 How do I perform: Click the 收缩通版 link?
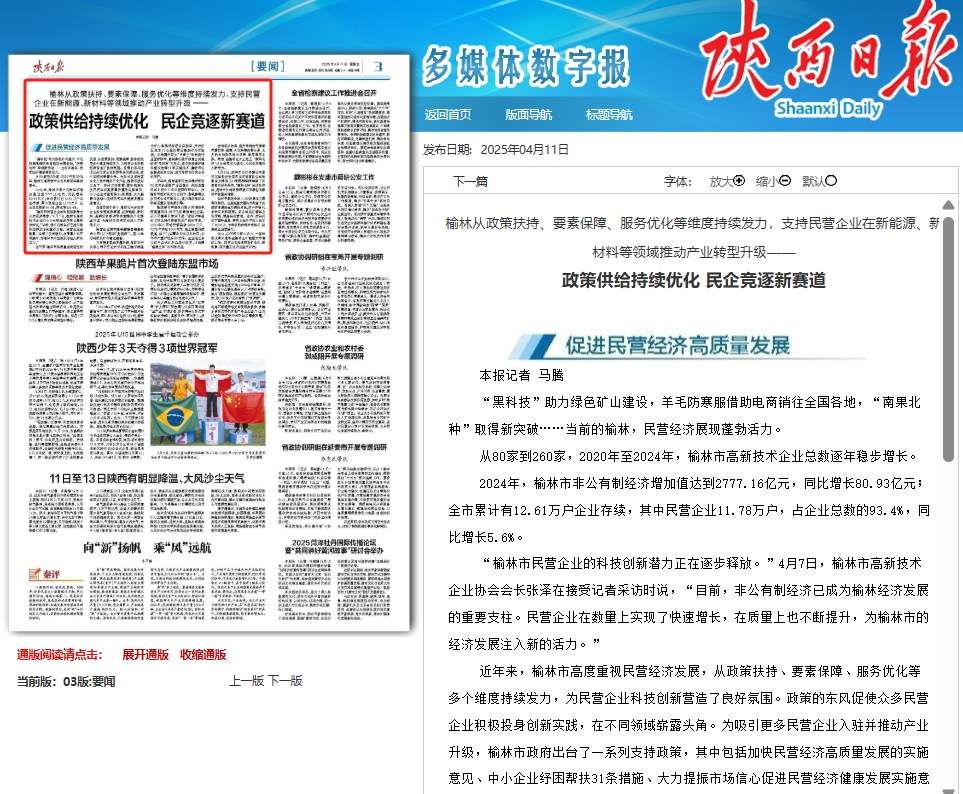point(203,655)
